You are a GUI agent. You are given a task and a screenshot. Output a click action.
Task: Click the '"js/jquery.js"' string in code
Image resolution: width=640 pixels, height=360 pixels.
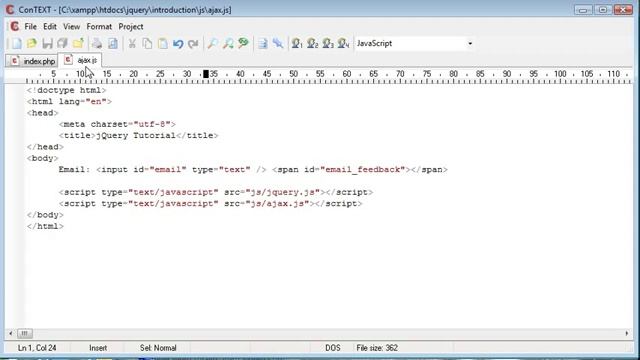283,192
